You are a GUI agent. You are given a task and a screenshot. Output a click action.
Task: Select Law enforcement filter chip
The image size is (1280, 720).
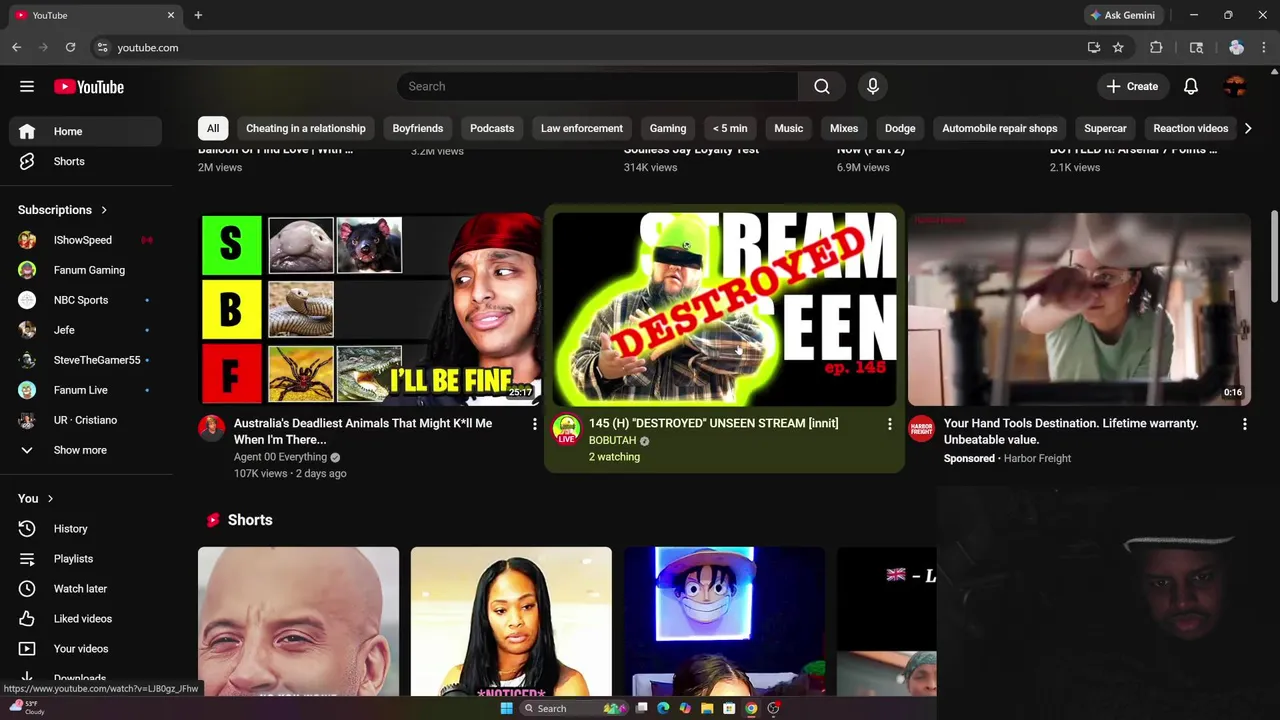coord(582,128)
